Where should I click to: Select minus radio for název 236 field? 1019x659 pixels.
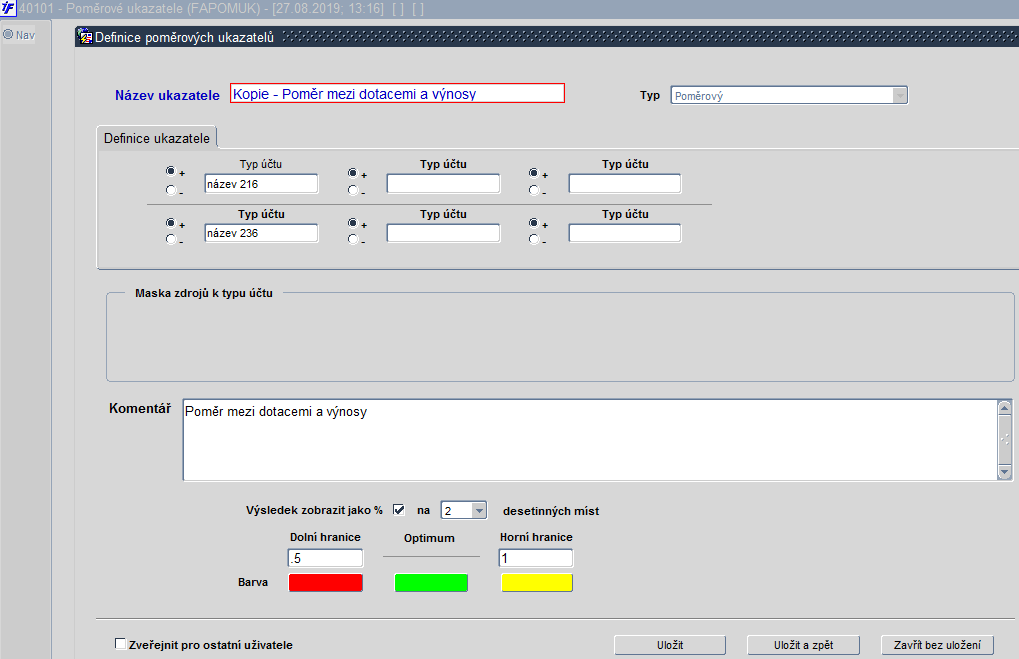(170, 239)
